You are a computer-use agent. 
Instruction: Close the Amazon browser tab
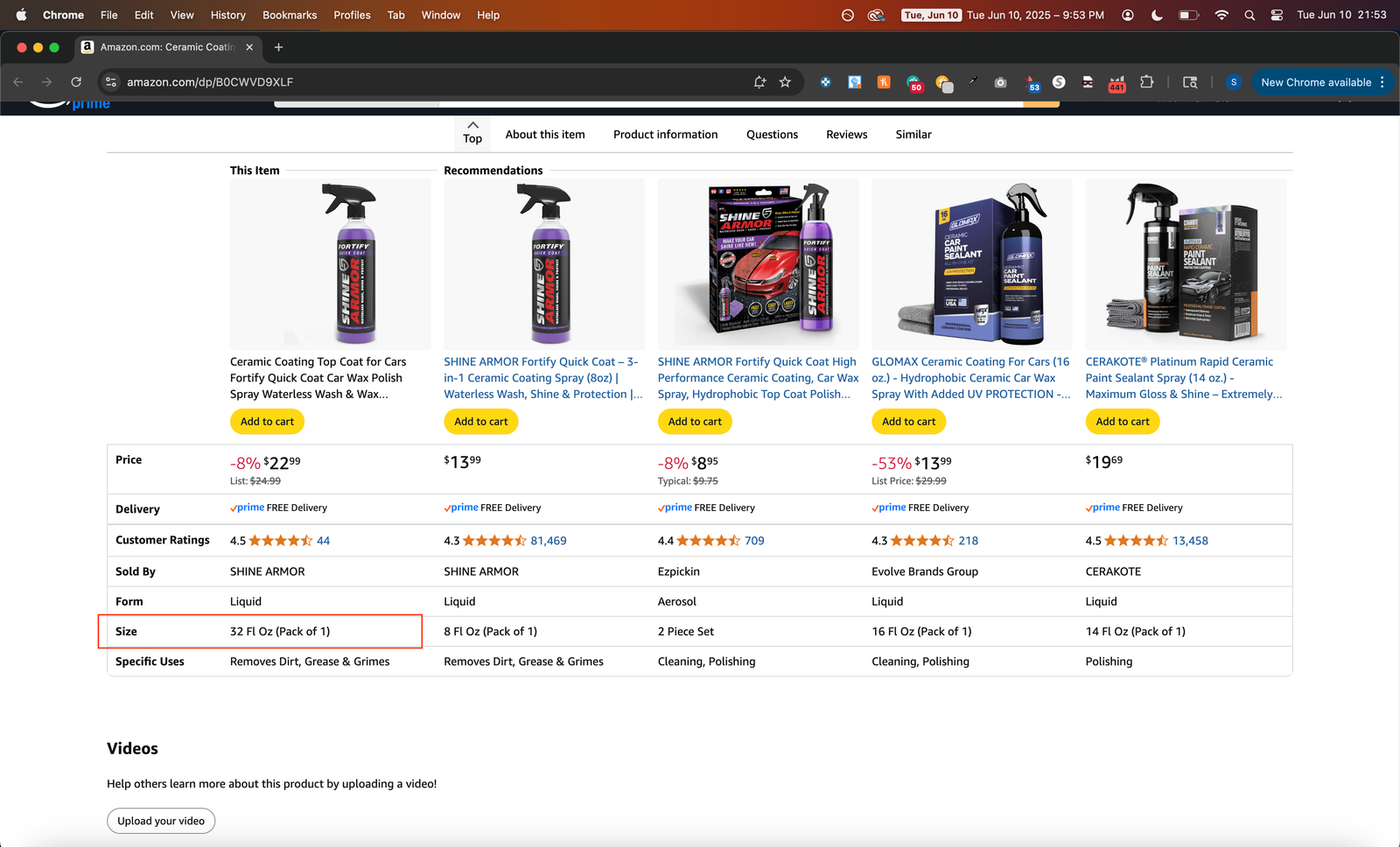(249, 47)
